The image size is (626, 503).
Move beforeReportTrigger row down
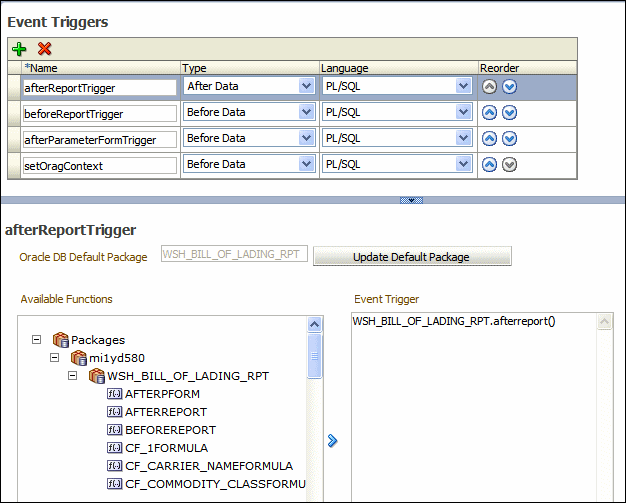509,113
